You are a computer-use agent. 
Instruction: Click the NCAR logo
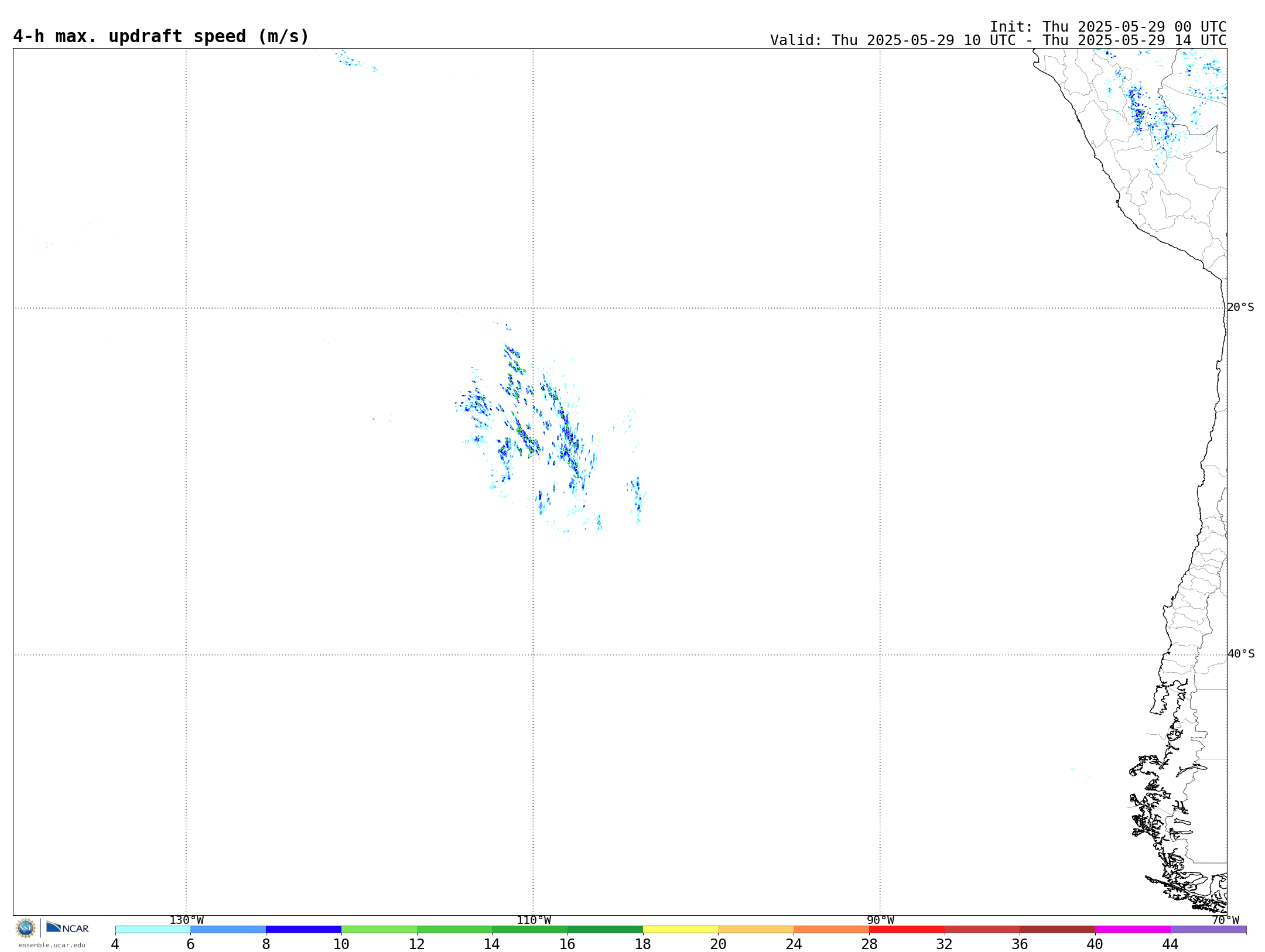pyautogui.click(x=67, y=927)
